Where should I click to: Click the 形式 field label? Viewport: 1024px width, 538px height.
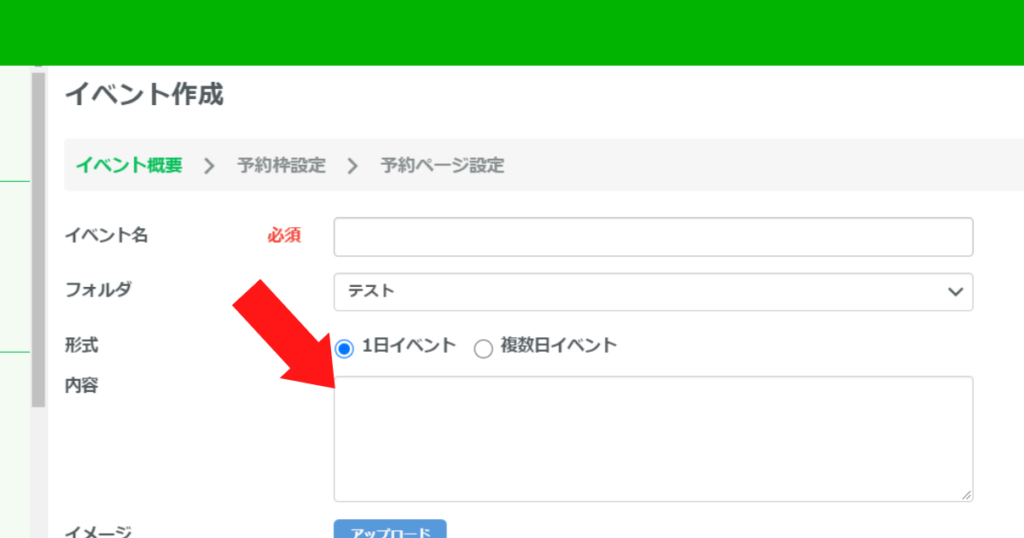coord(82,345)
